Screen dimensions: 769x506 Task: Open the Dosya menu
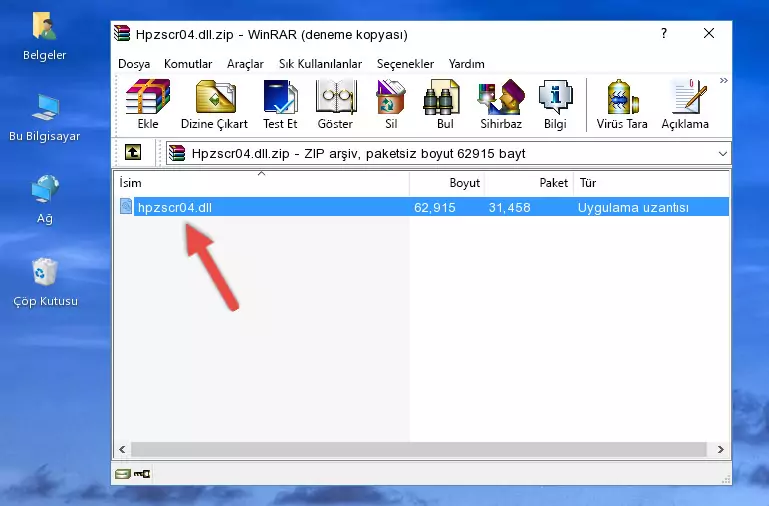pyautogui.click(x=134, y=64)
